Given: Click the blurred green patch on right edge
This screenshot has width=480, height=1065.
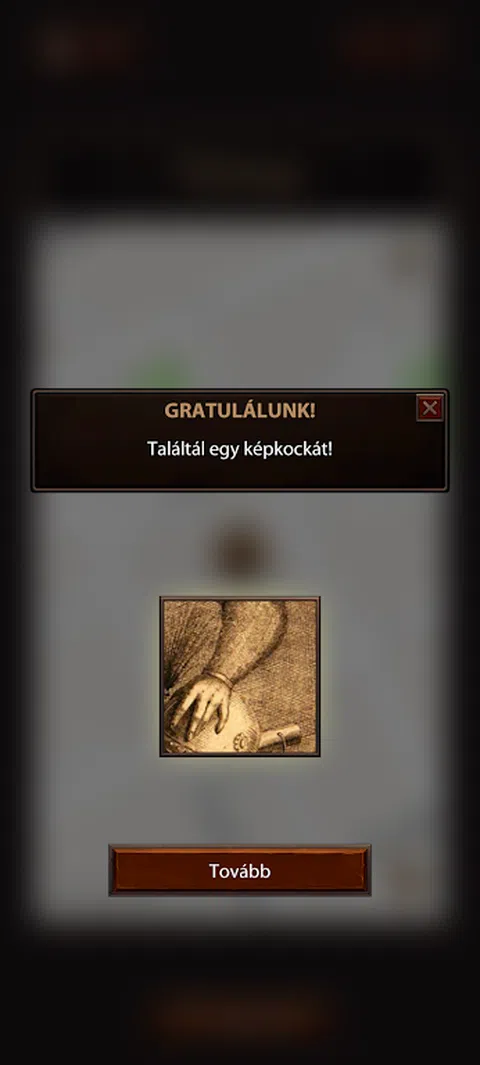Looking at the screenshot, I should [x=428, y=367].
